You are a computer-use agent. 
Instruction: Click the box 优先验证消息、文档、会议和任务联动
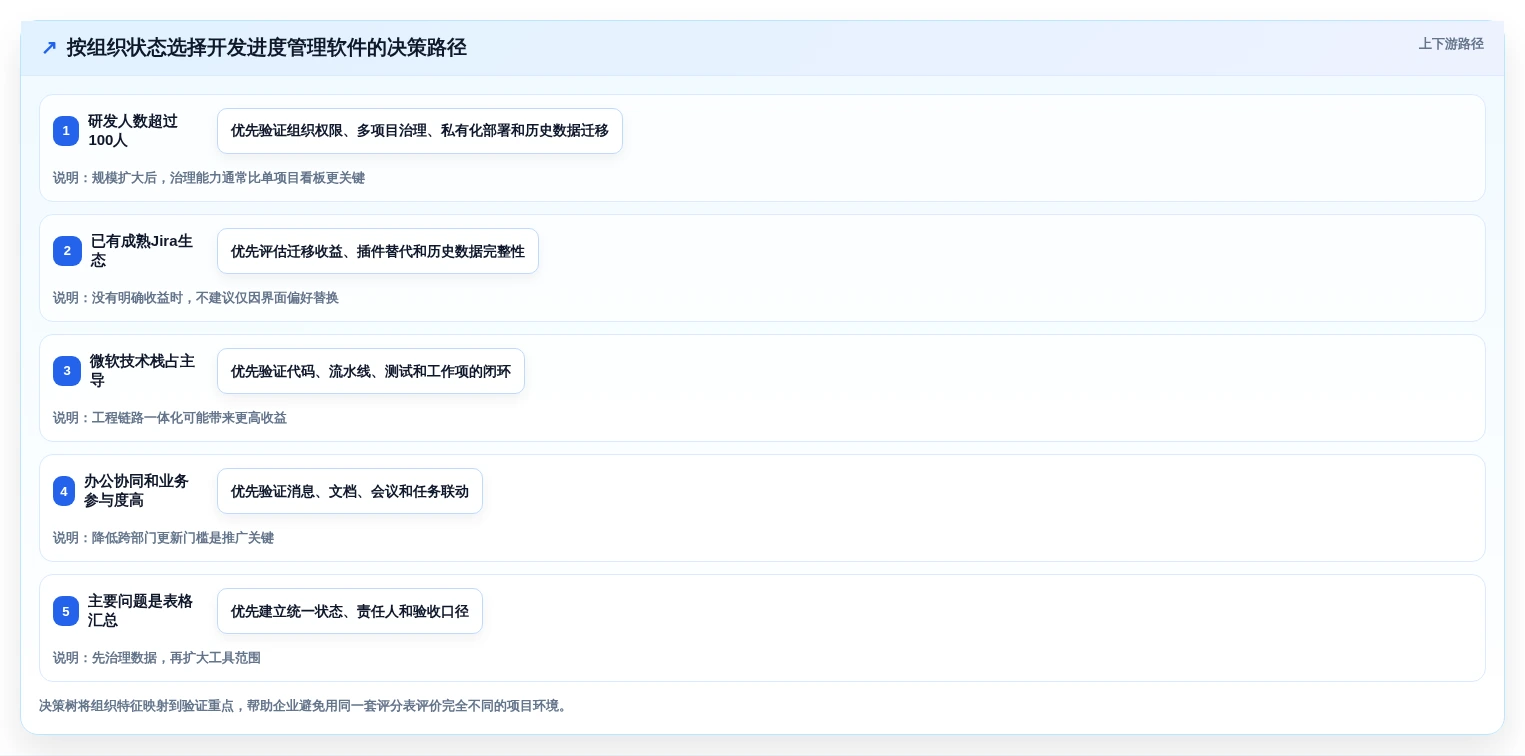point(350,491)
